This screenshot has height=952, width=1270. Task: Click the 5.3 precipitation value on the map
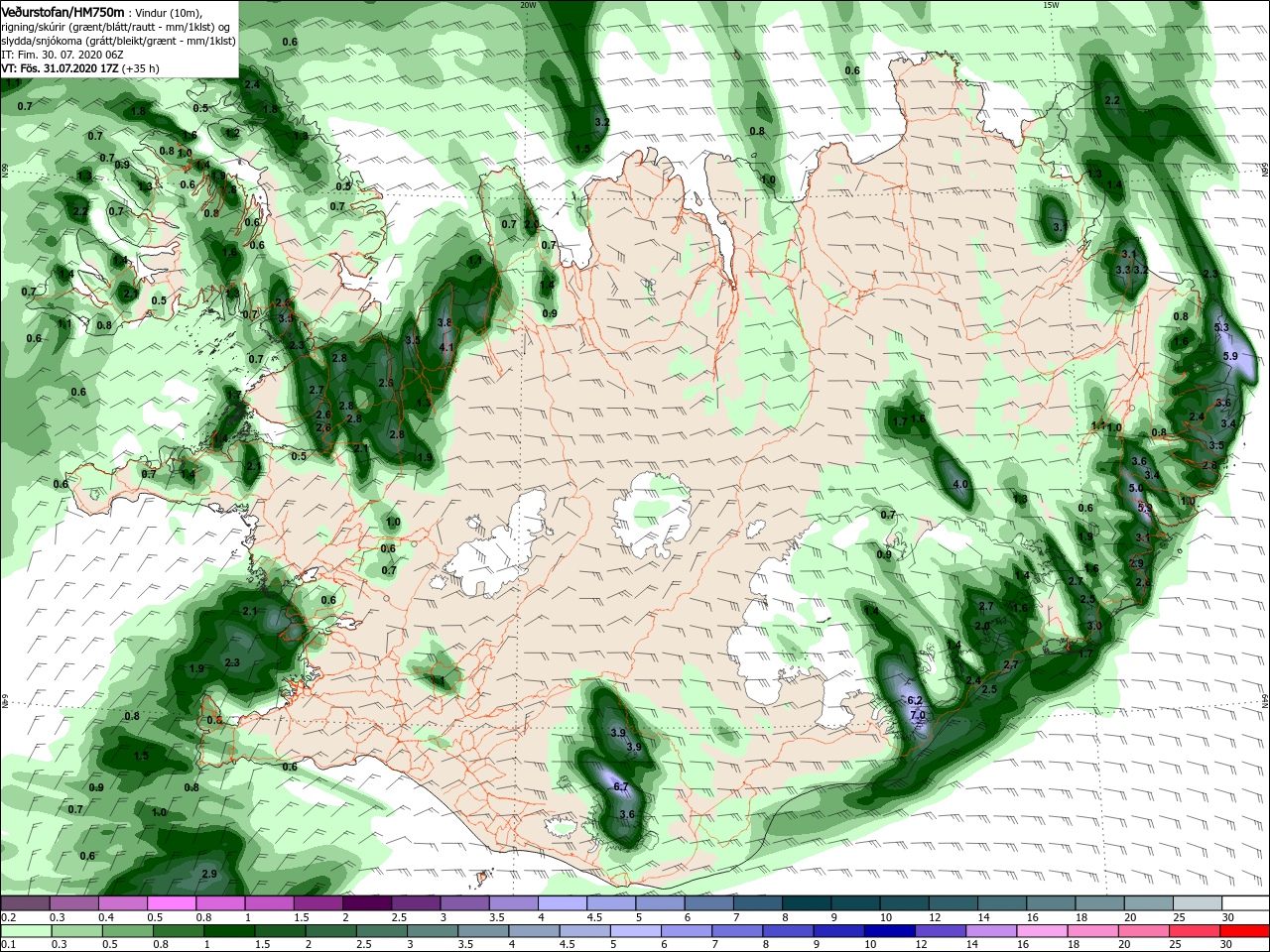[x=1221, y=327]
